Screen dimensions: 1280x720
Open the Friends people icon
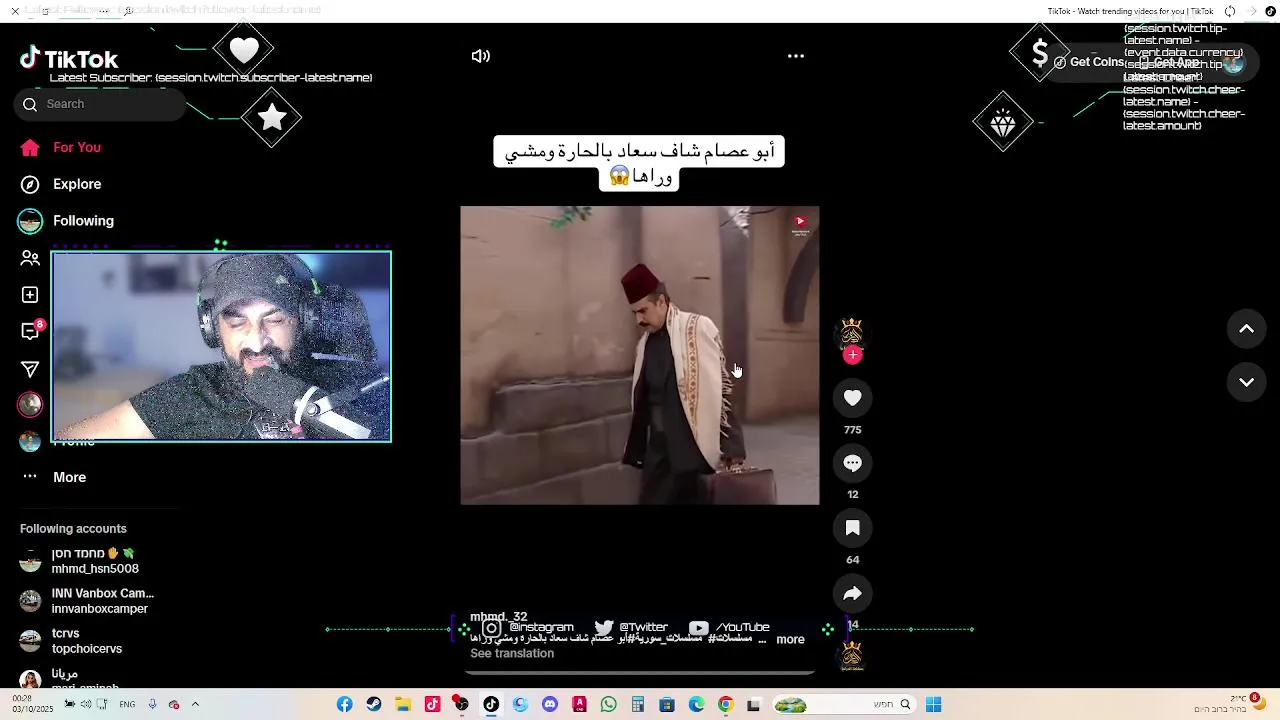click(x=30, y=258)
